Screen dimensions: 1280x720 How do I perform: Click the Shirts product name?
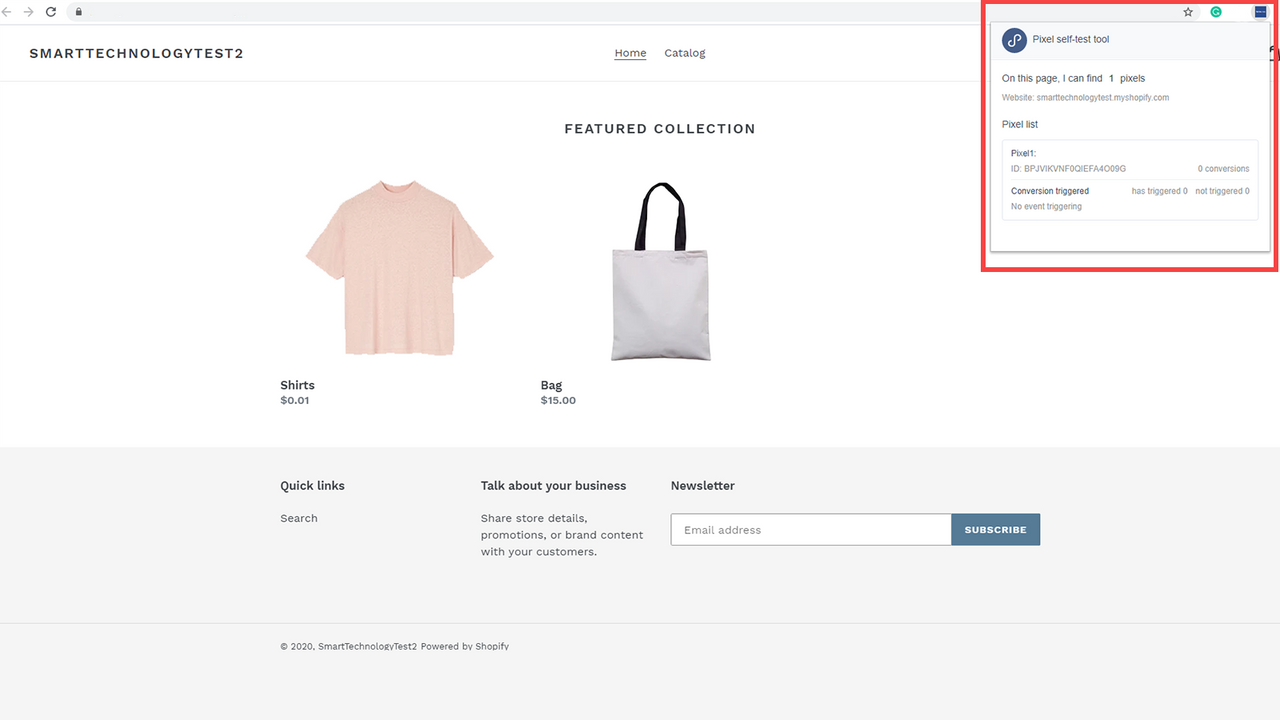click(297, 385)
